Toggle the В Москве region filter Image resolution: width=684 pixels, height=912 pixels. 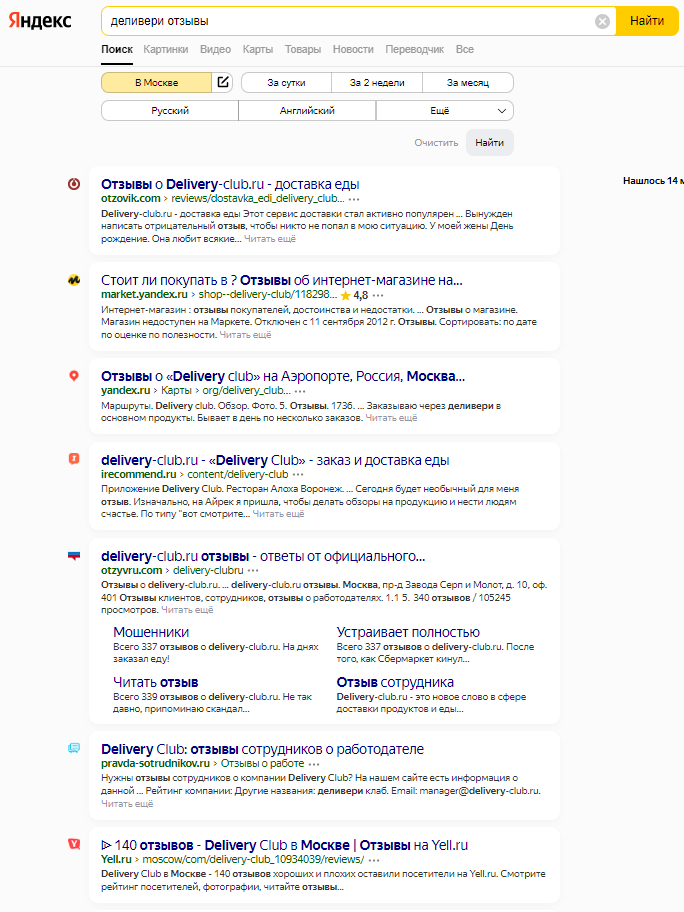point(156,83)
